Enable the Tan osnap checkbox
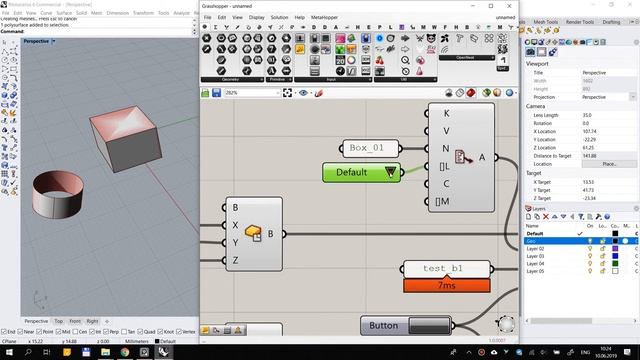The height and width of the screenshot is (360, 640). (124, 332)
